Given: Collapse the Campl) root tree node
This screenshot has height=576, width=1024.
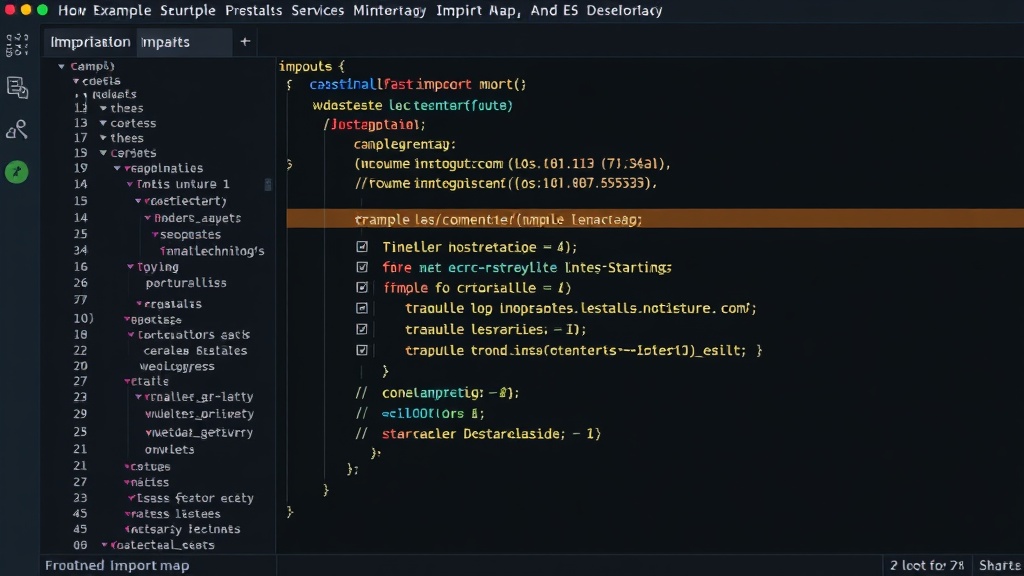Looking at the screenshot, I should (61, 66).
